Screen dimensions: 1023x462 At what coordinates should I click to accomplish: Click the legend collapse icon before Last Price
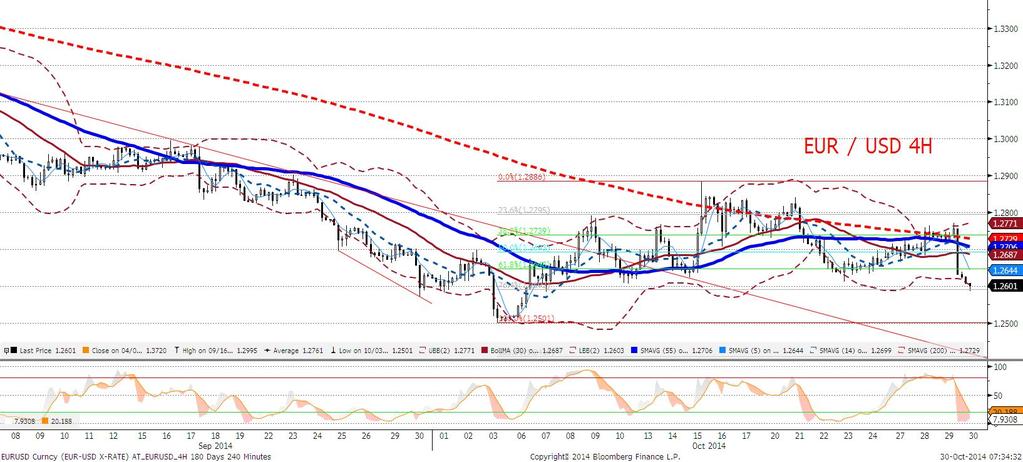coord(7,350)
